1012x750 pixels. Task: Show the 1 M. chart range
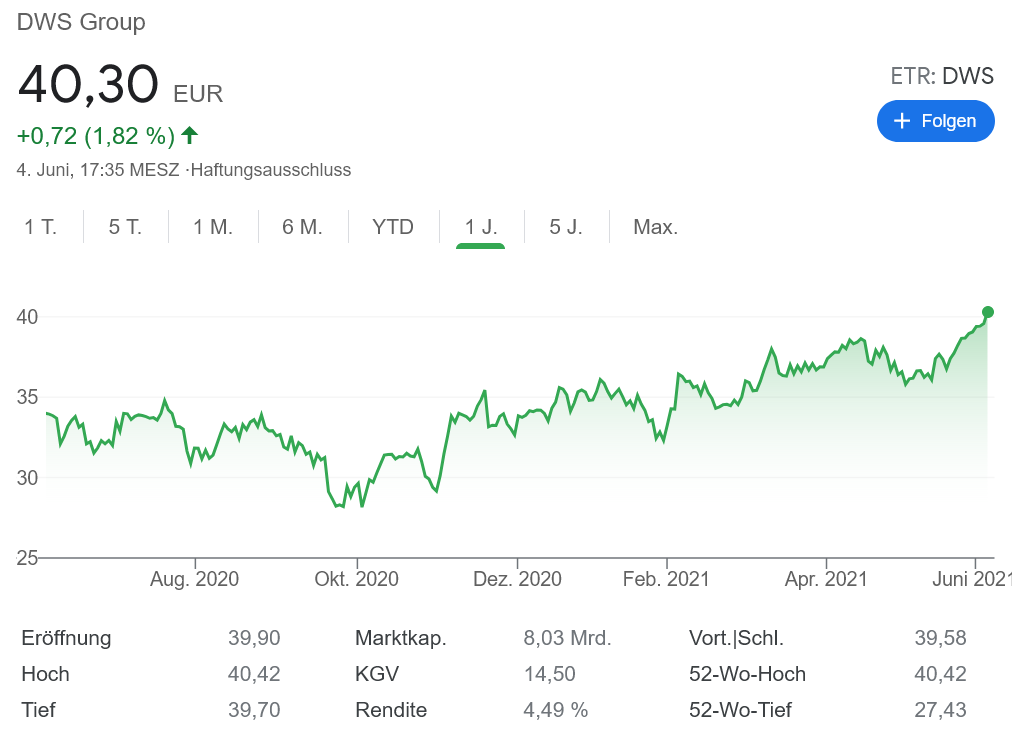click(x=213, y=227)
